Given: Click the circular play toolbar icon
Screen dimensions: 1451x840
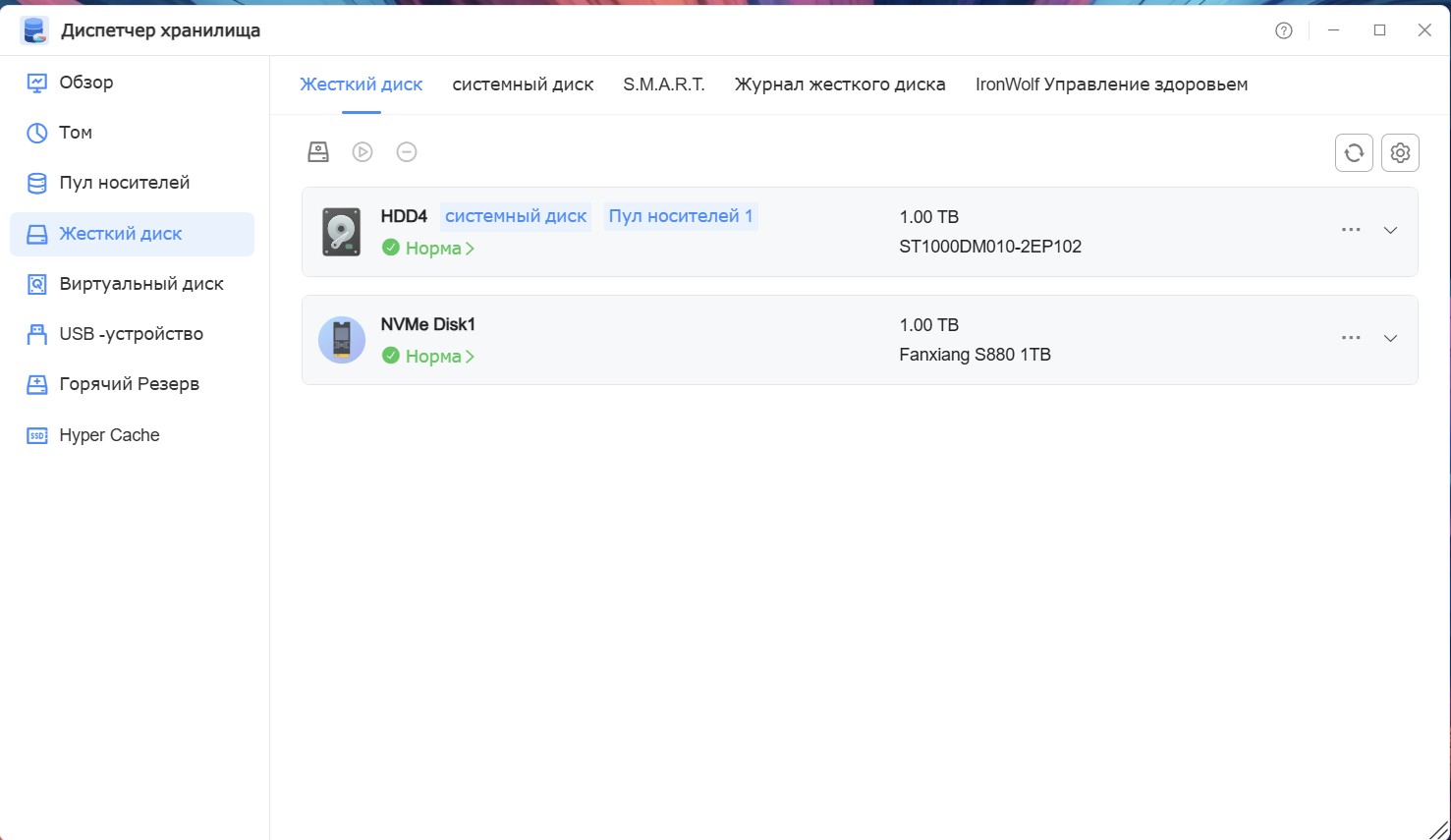Looking at the screenshot, I should pos(363,151).
